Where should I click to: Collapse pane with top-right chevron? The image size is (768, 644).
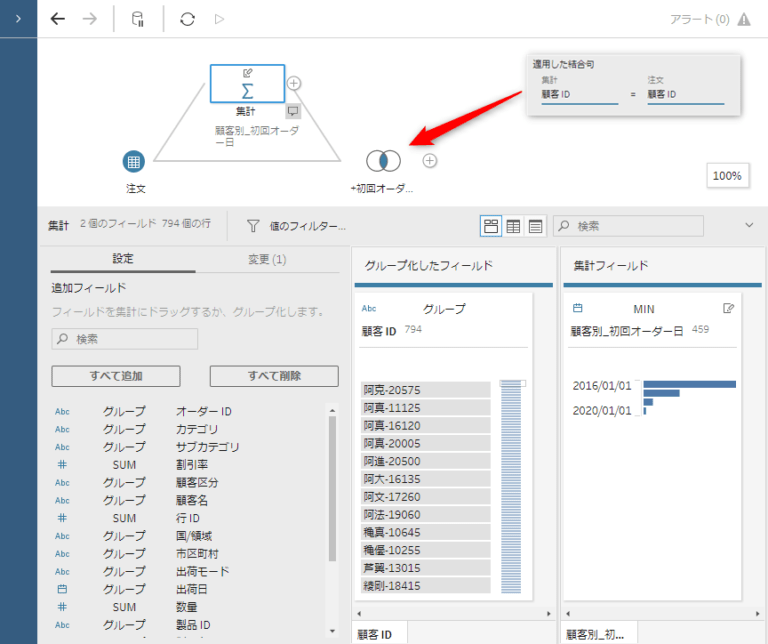coord(749,225)
